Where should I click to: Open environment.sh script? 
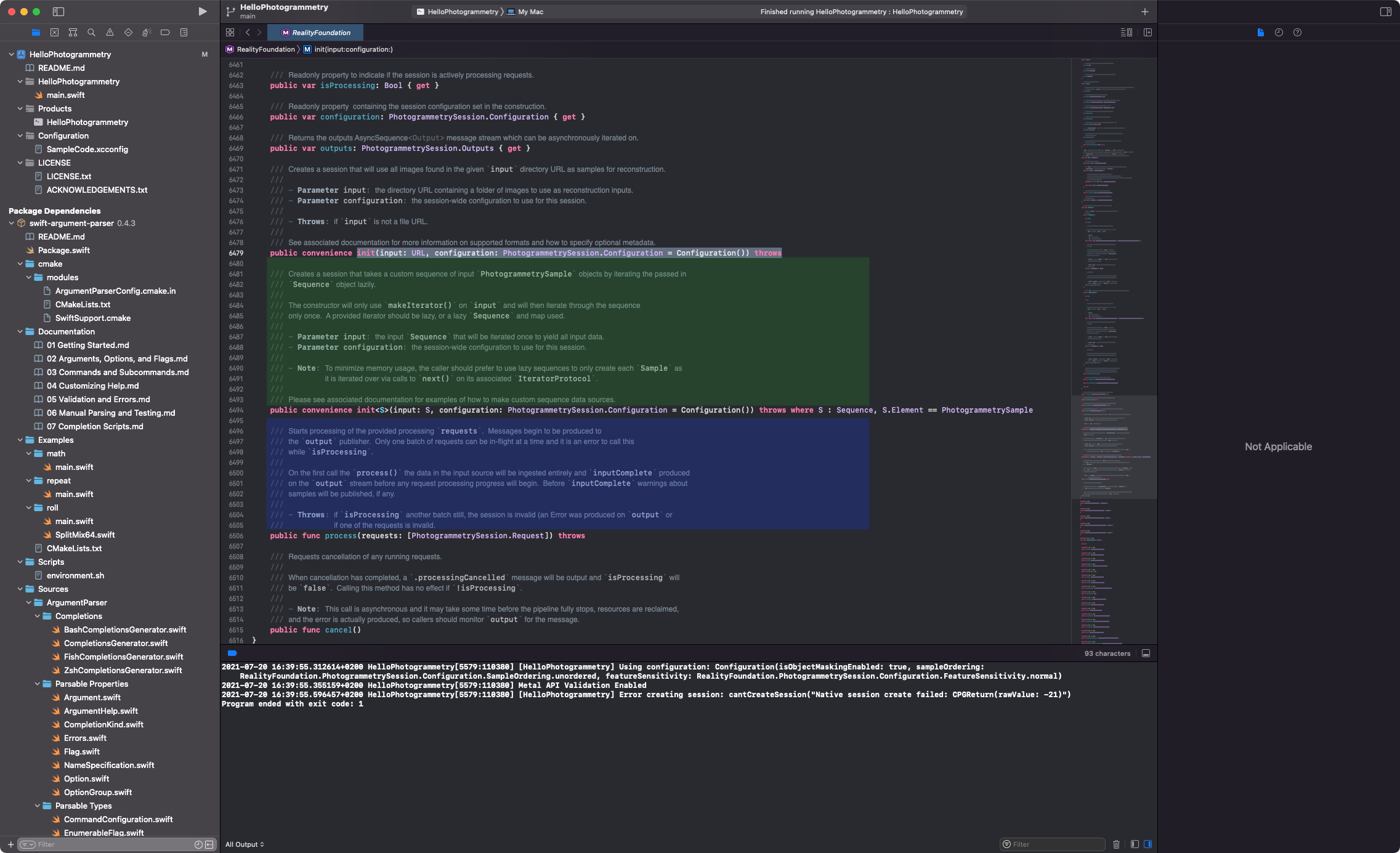tap(75, 575)
